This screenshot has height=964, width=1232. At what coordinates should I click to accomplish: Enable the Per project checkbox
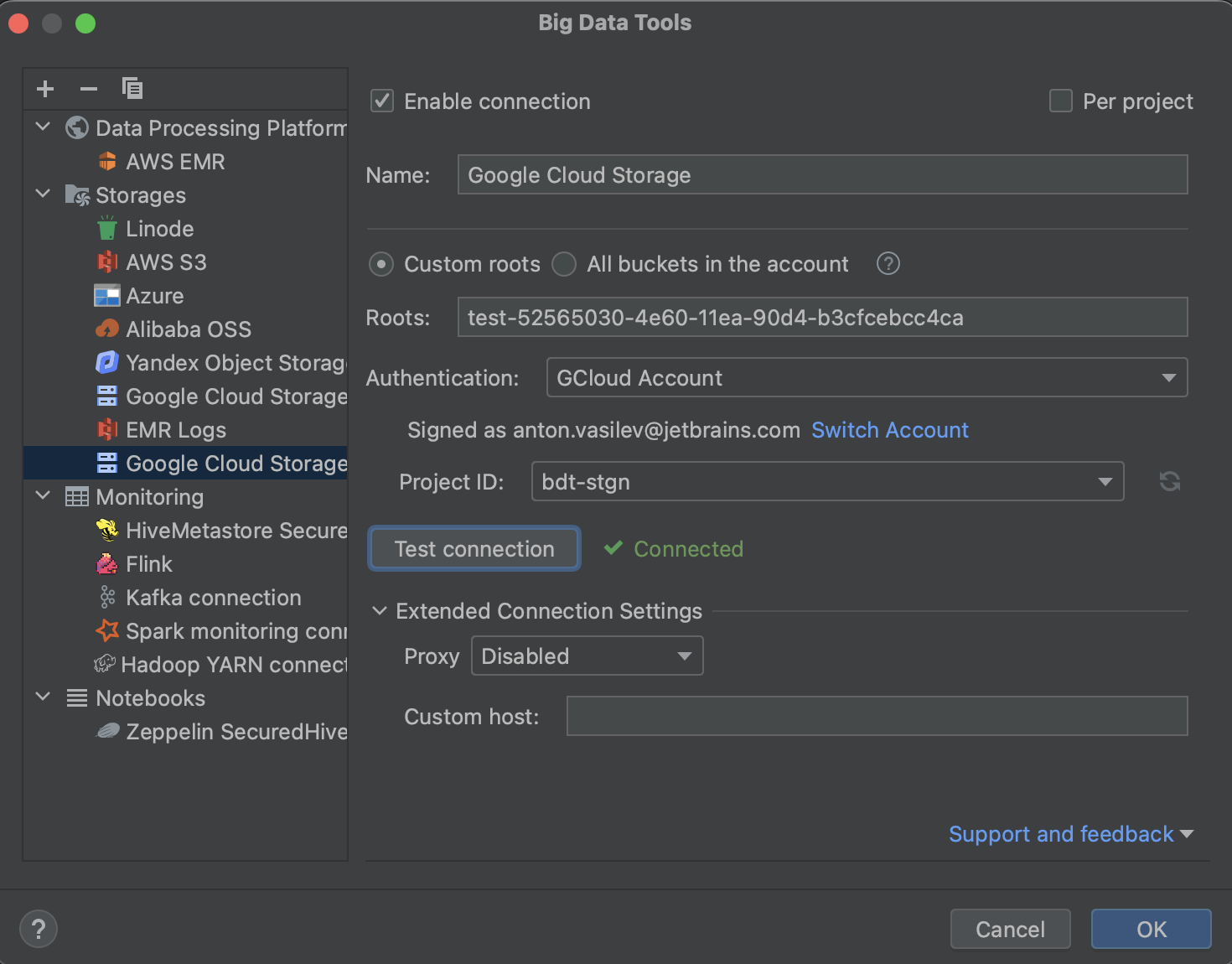(x=1060, y=101)
